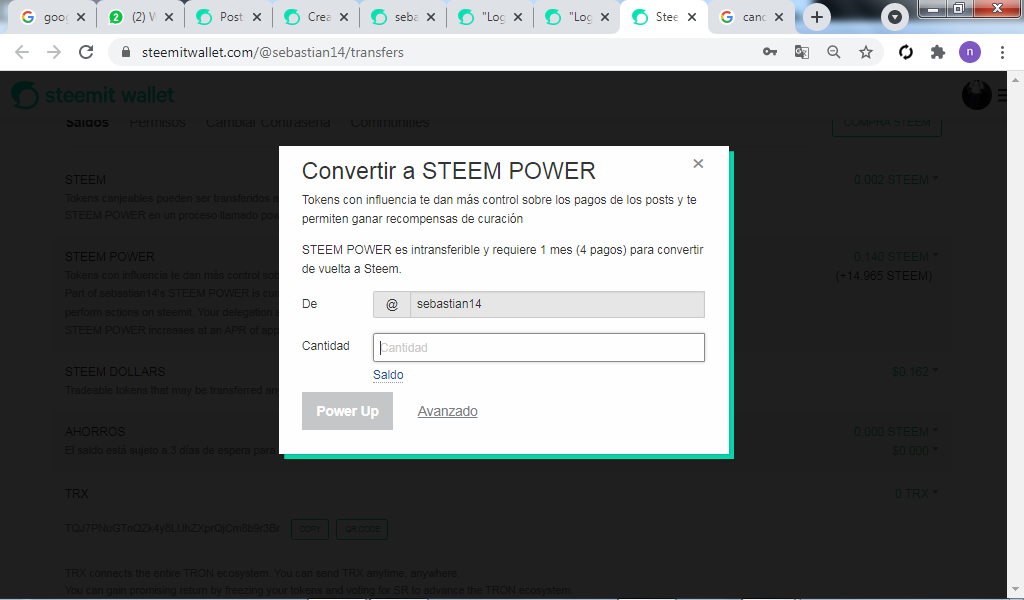Click the De field with sebastian14

pos(557,304)
